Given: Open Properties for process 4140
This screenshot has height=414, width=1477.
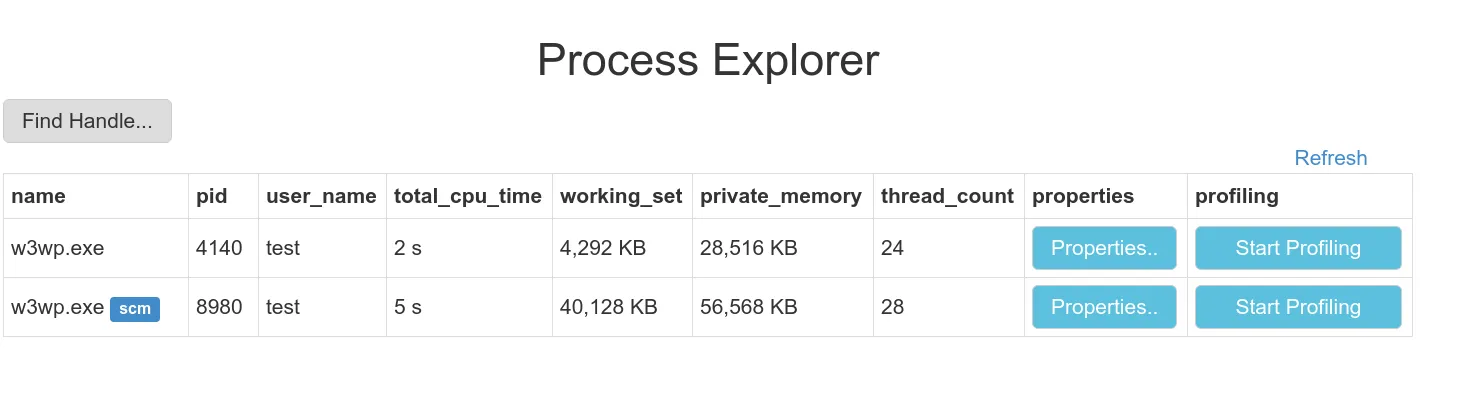Looking at the screenshot, I should [1104, 248].
